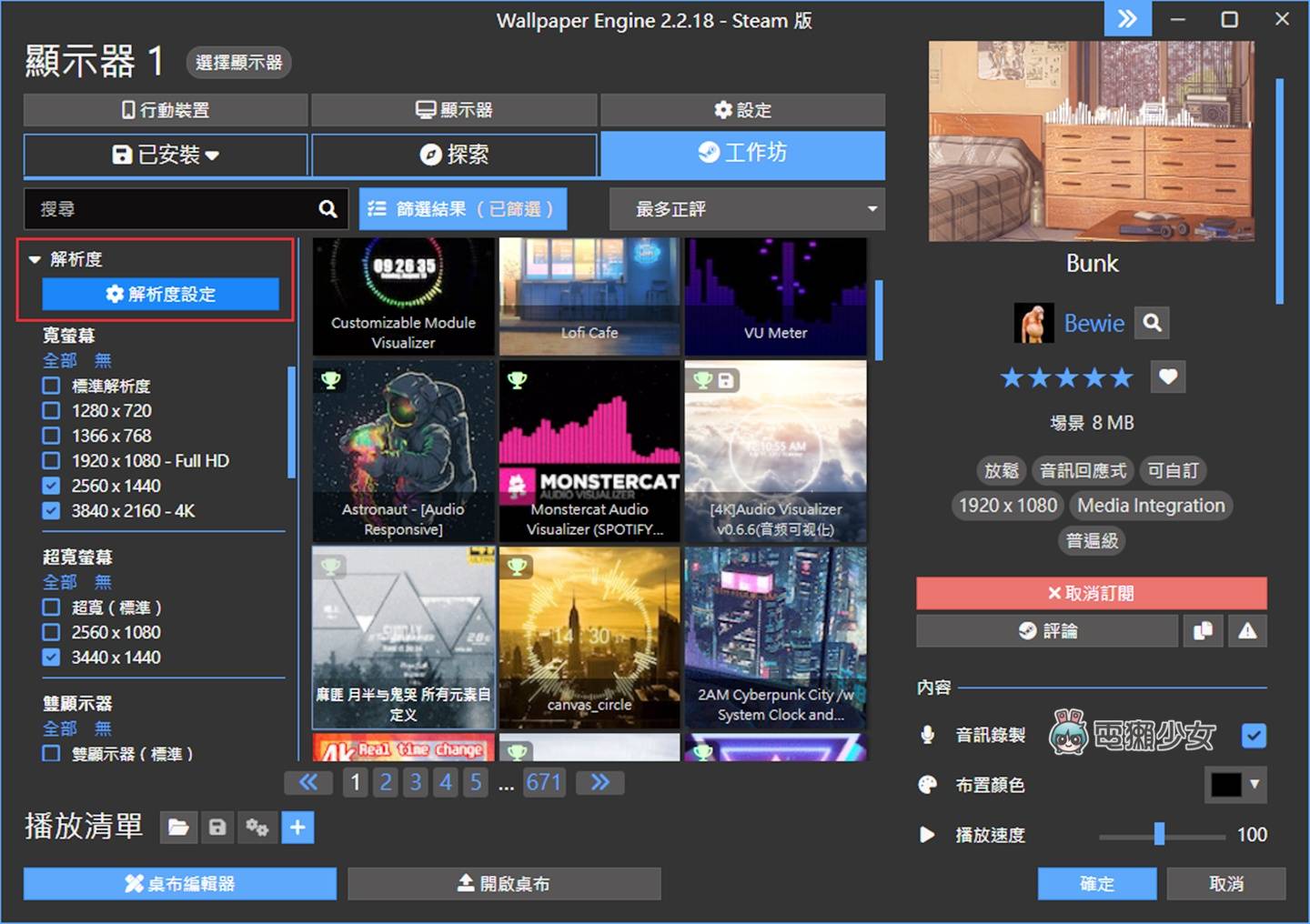Viewport: 1310px width, 924px height.
Task: Click the 取消訂閱 unsubscribe button
Action: pos(1092,592)
